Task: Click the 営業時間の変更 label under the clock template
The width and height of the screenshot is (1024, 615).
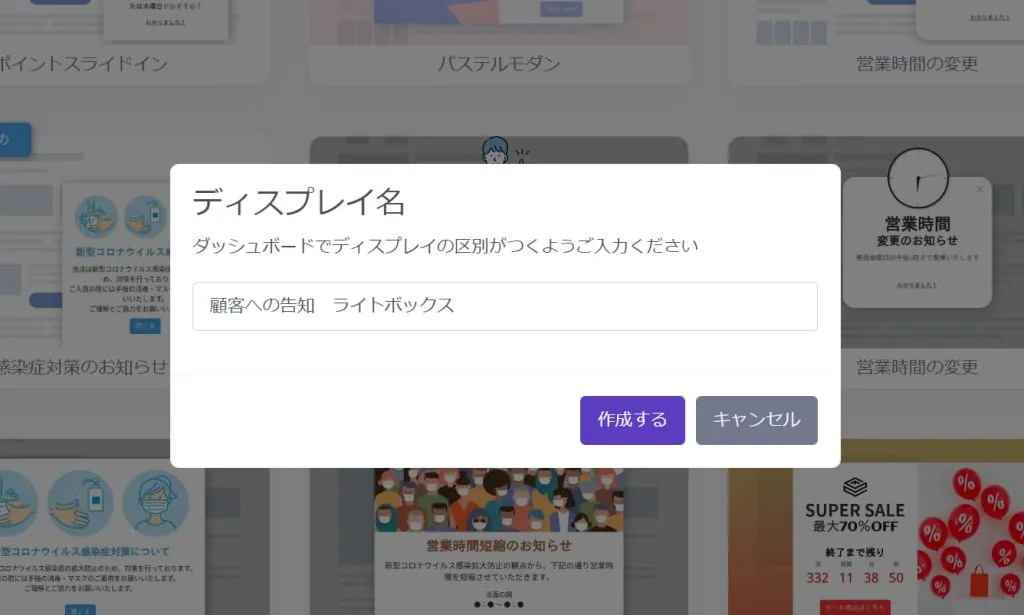Action: pyautogui.click(x=917, y=367)
